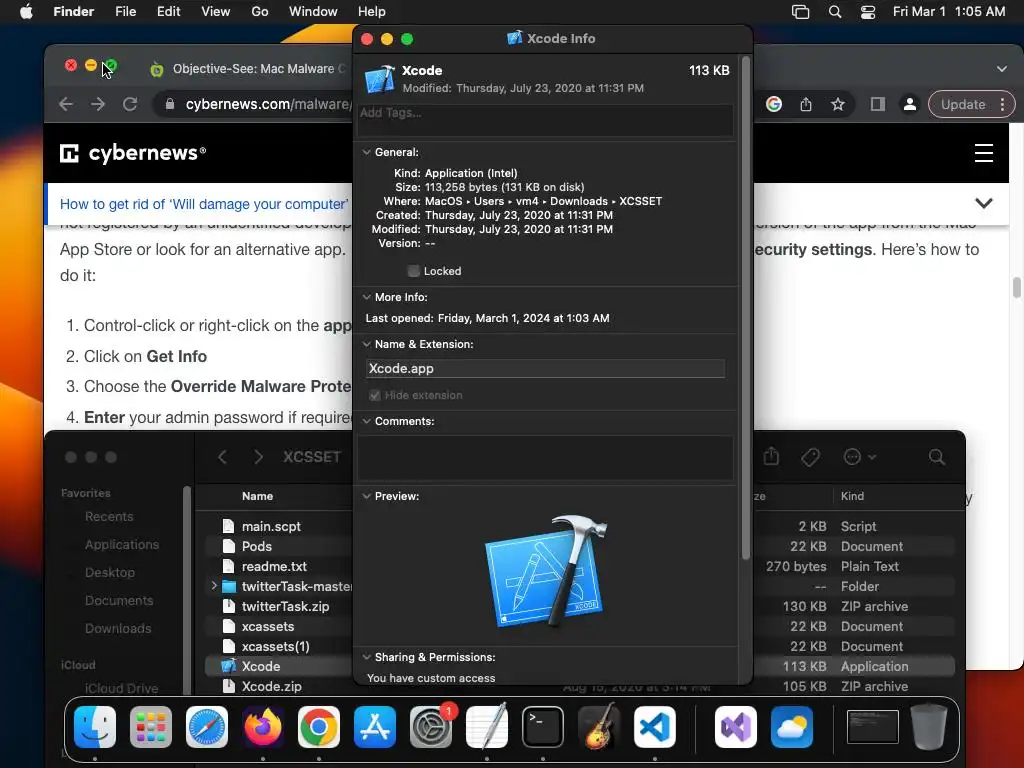Screen dimensions: 1024x768
Task: Open Google Chrome from the dock
Action: (319, 726)
